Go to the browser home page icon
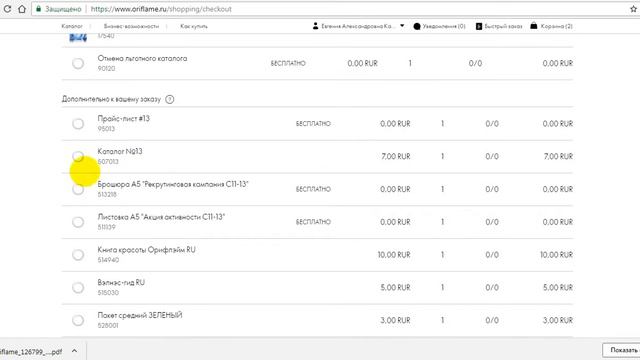 (22, 9)
